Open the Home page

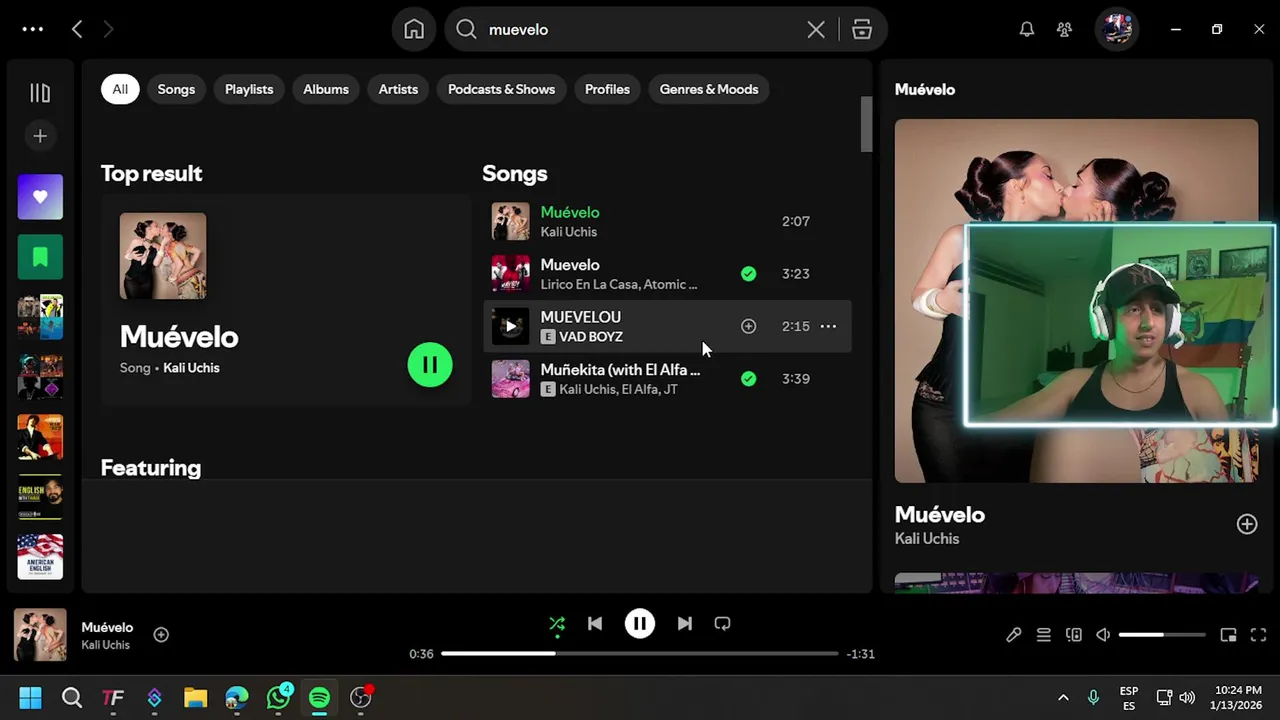[414, 29]
